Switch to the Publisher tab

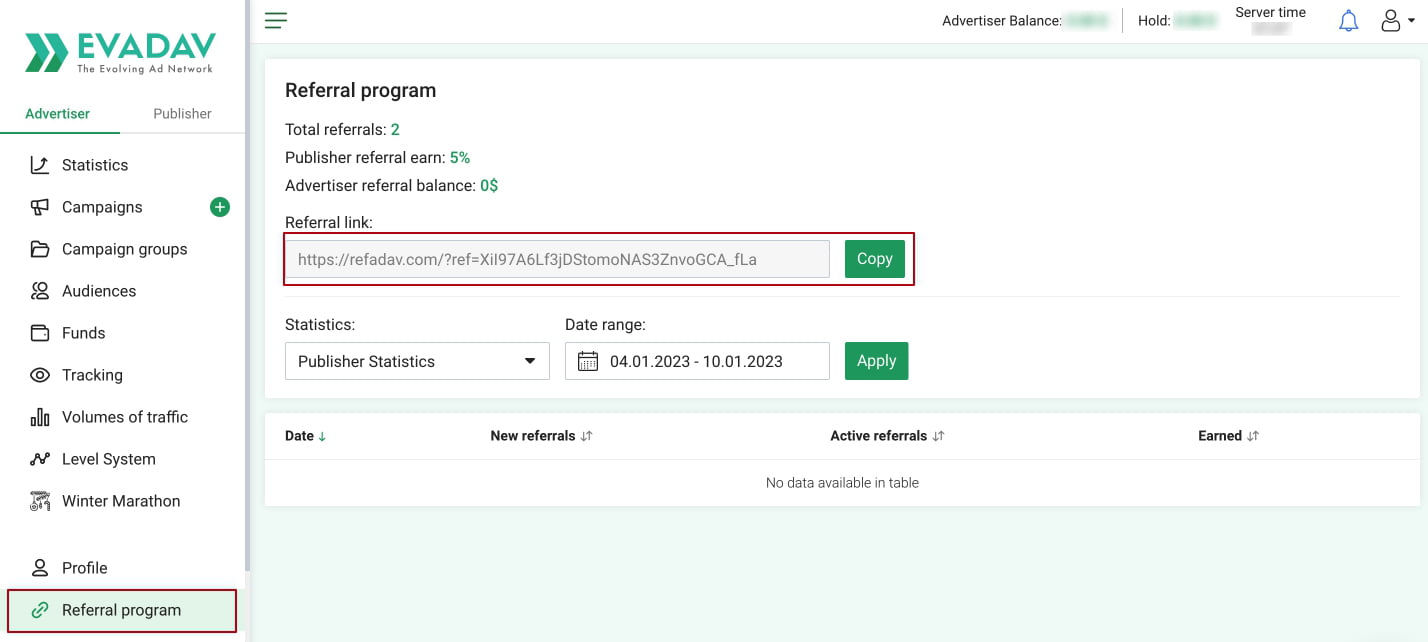pyautogui.click(x=182, y=113)
